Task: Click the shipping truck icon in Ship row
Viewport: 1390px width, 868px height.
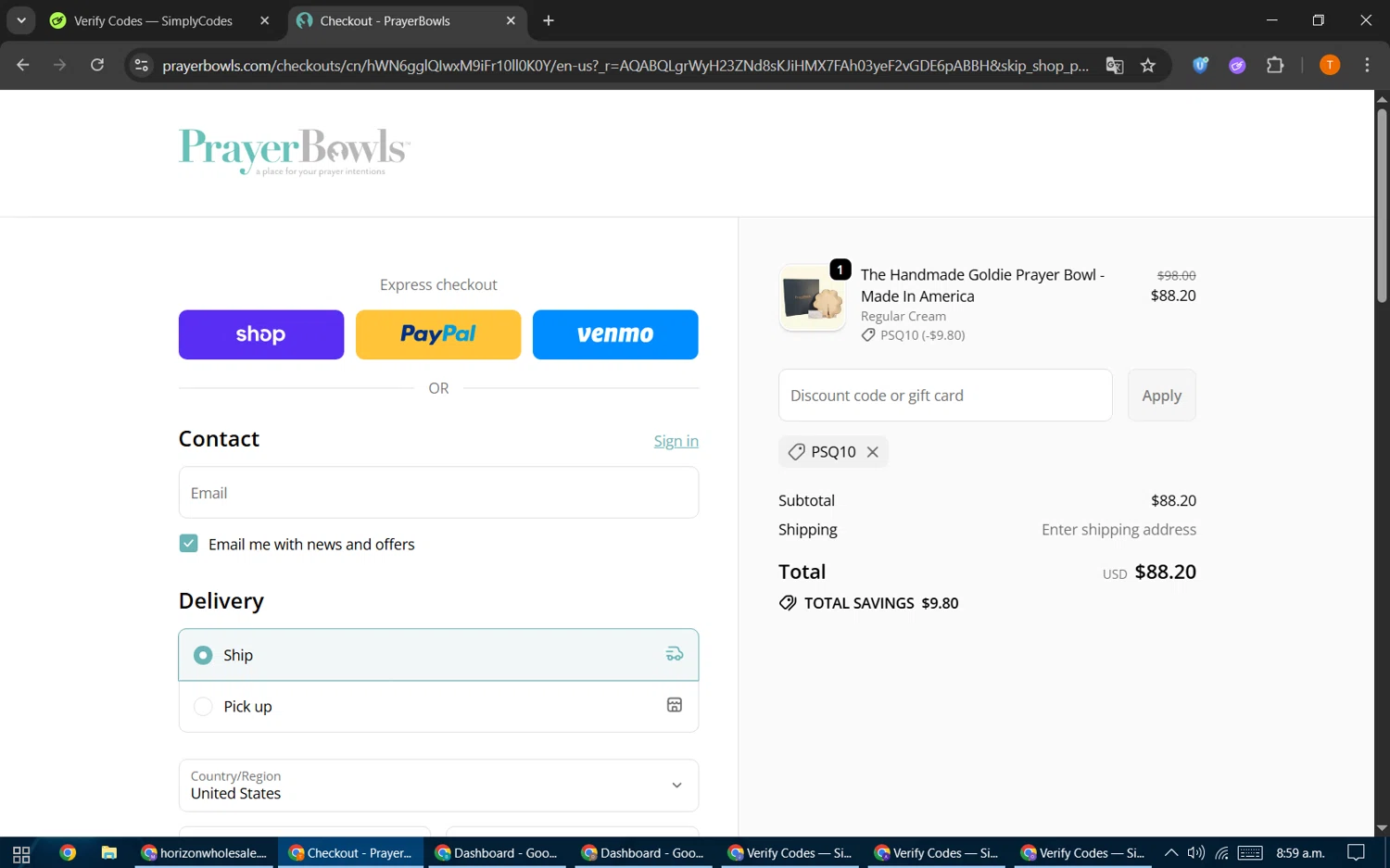Action: (x=675, y=654)
